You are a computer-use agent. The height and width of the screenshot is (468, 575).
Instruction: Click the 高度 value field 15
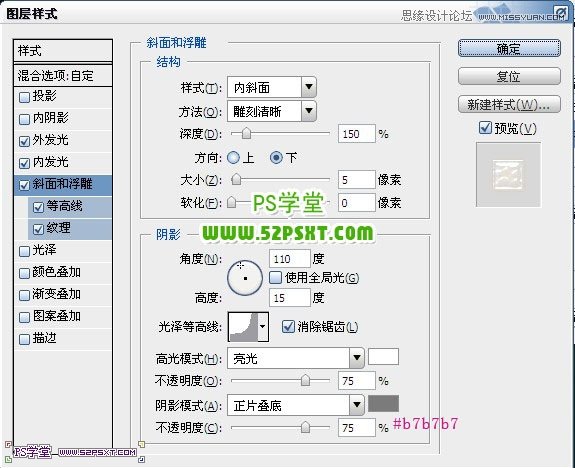tap(290, 297)
